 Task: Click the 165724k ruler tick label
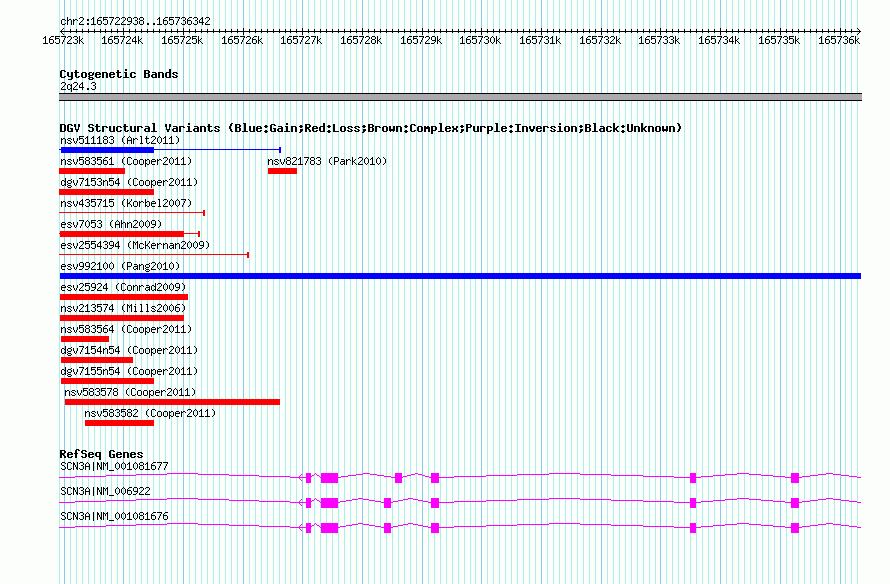[x=122, y=40]
